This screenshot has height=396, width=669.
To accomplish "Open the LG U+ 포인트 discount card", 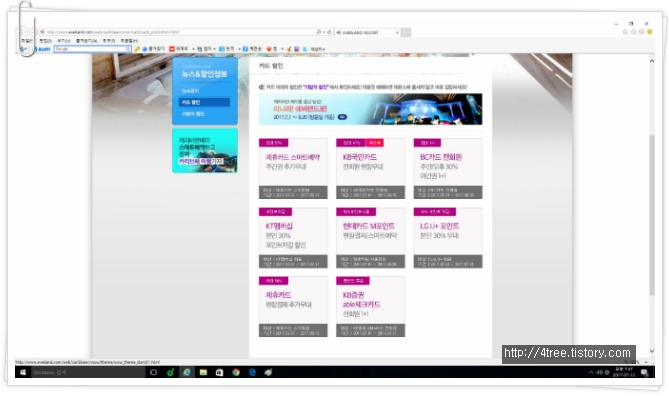I will pyautogui.click(x=448, y=238).
